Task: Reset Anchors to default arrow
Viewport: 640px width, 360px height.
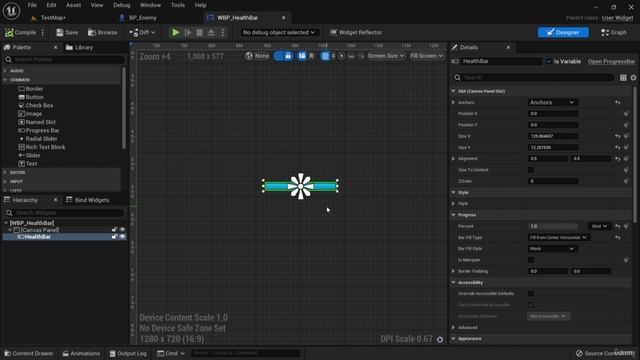Action: (618, 102)
